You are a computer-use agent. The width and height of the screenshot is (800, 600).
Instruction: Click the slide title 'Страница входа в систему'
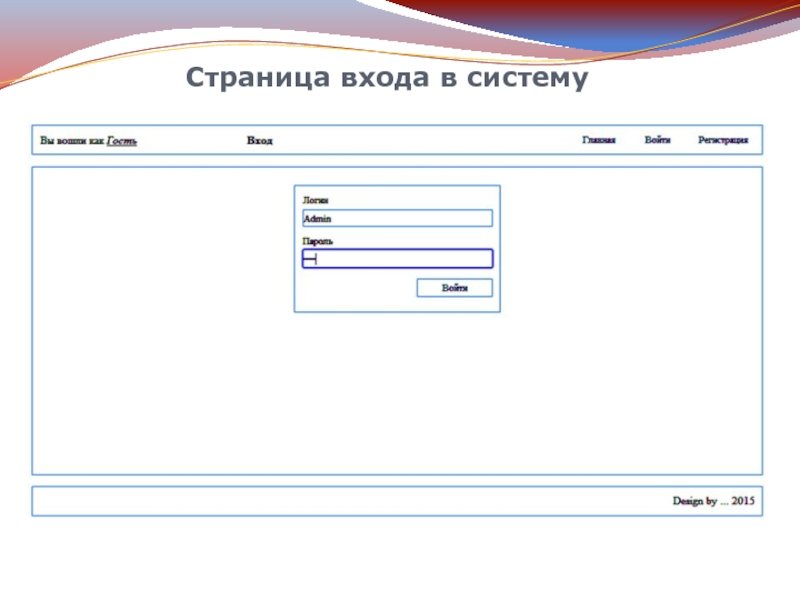[387, 78]
